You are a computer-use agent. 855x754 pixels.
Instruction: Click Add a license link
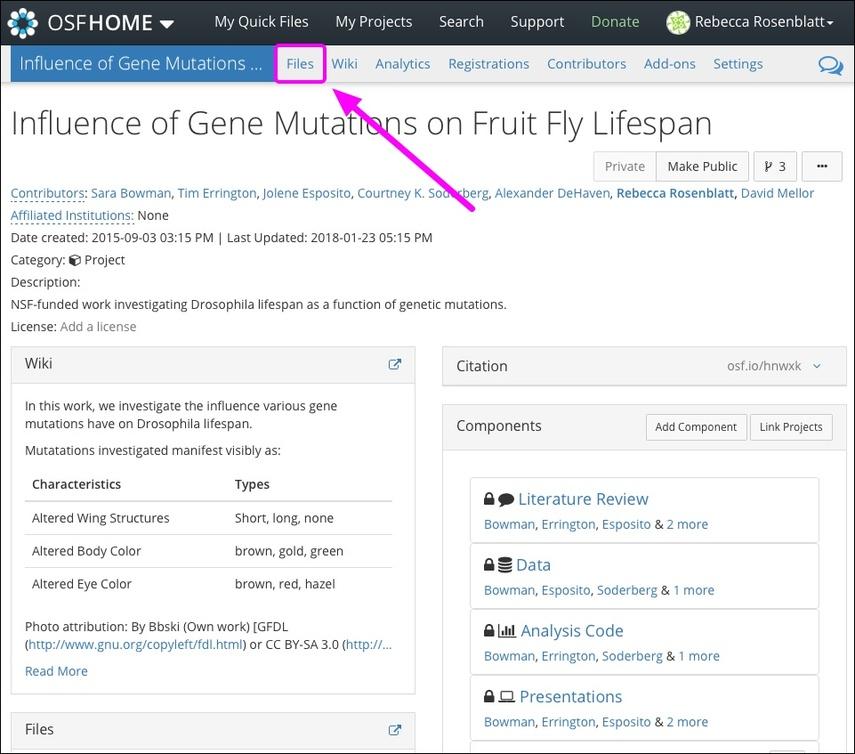point(98,327)
